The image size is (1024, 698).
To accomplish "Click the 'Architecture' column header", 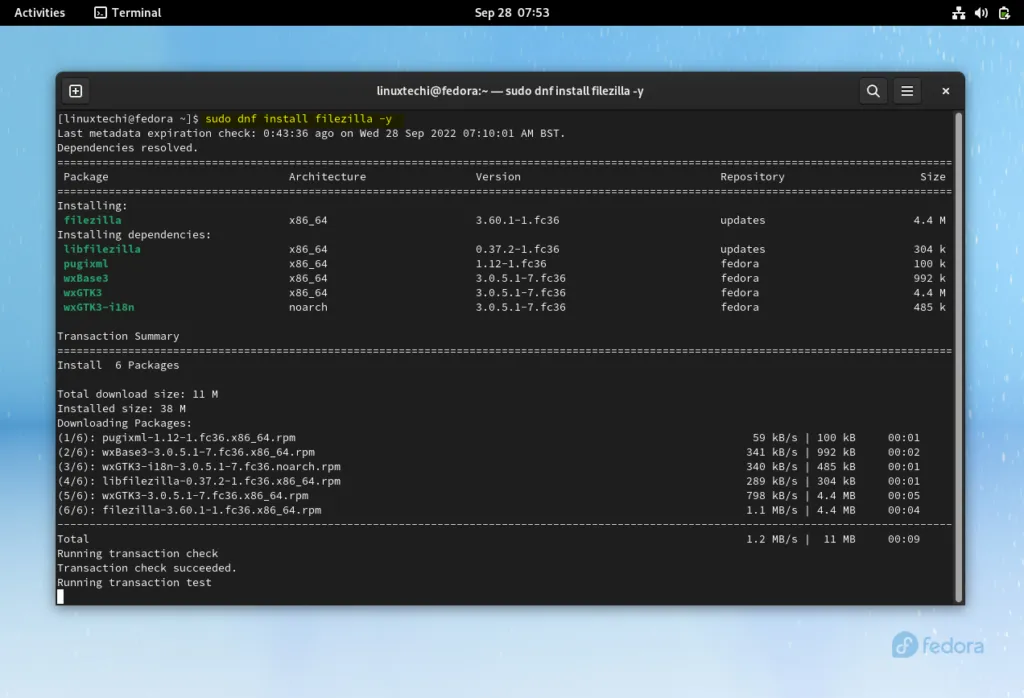I will click(x=327, y=176).
